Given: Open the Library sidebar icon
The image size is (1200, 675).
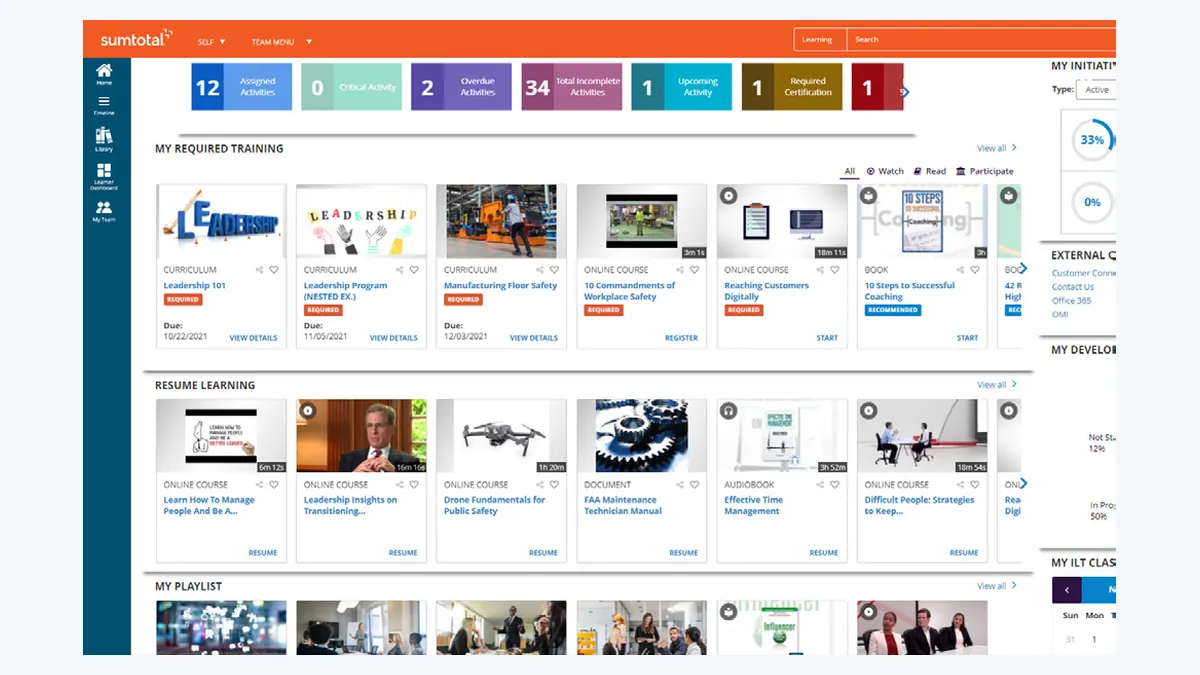Looking at the screenshot, I should [x=104, y=139].
